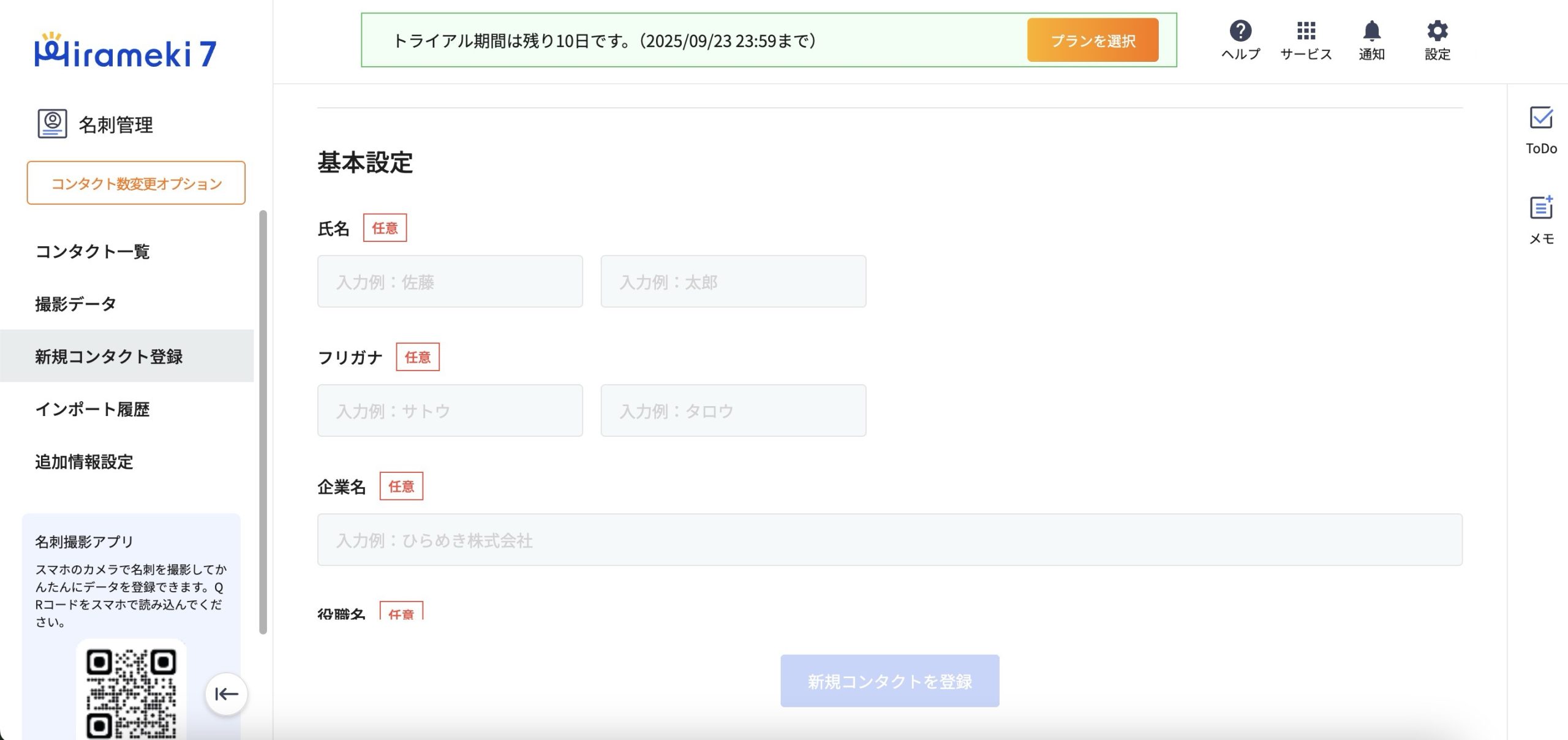Image resolution: width=1568 pixels, height=740 pixels.
Task: Click コンタクト数変更オプション button
Action: pos(136,183)
